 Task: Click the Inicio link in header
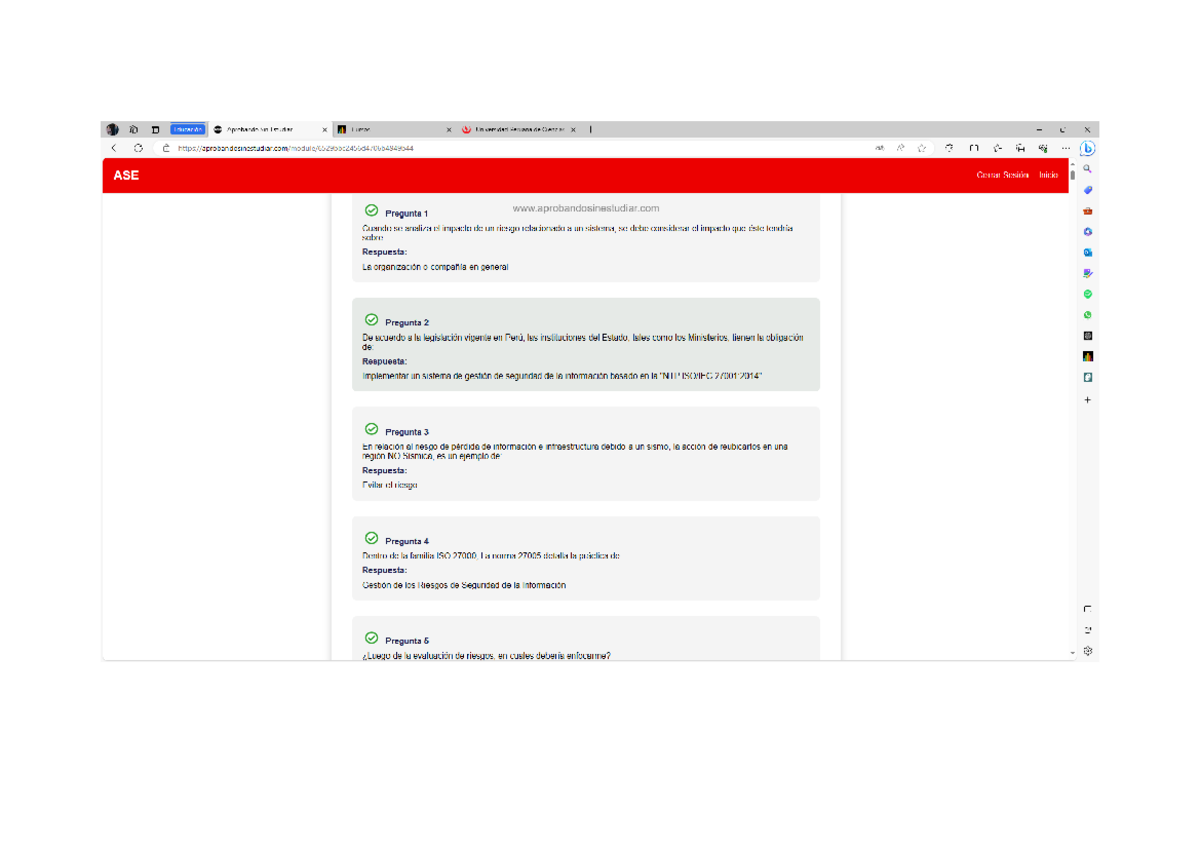[1048, 175]
